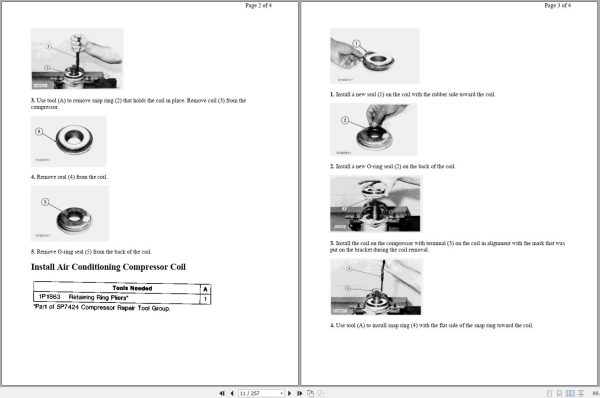
Task: Go to the next page
Action: click(x=290, y=393)
